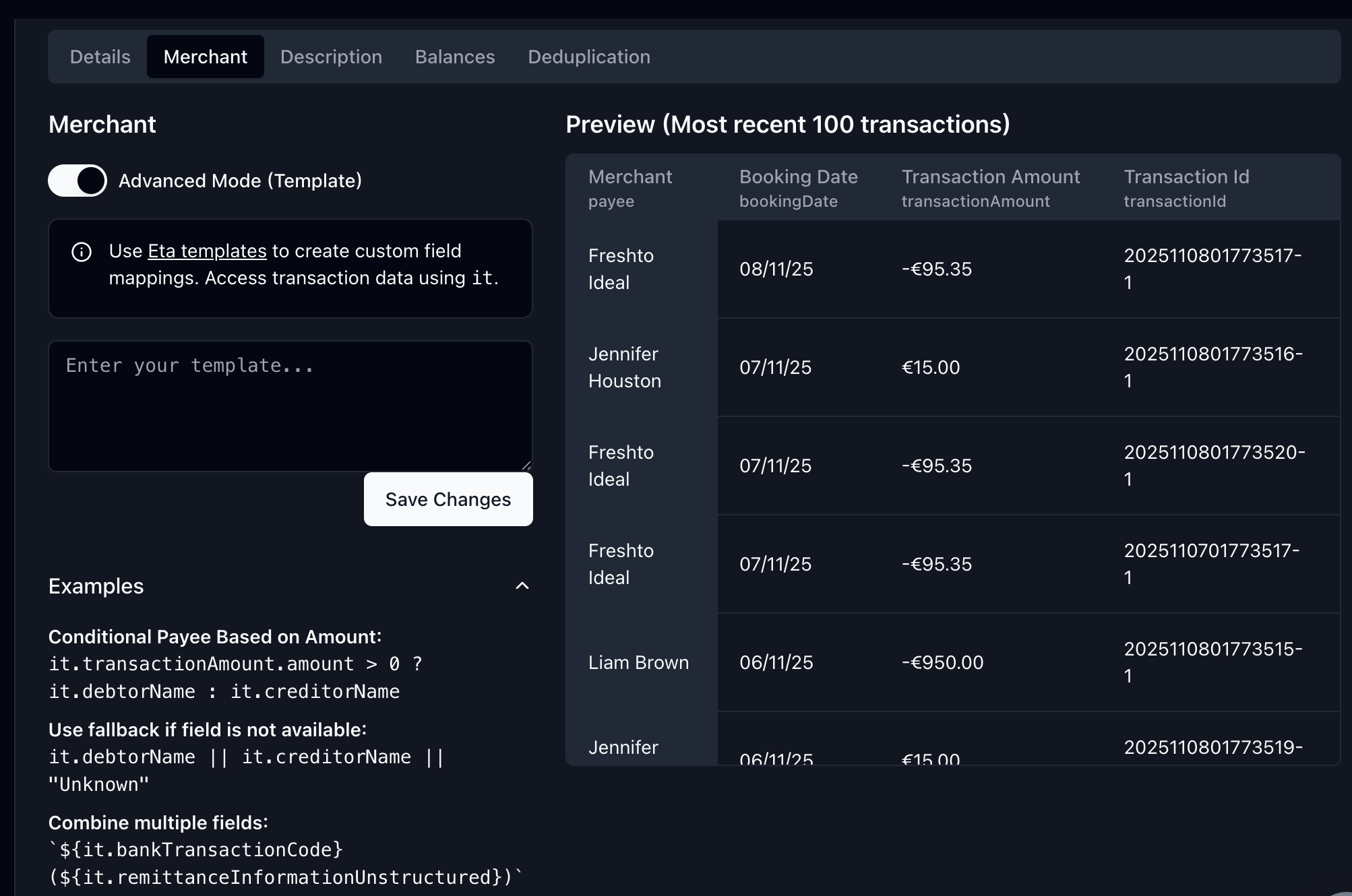Go to the Deduplication tab
The image size is (1352, 896).
click(x=588, y=57)
